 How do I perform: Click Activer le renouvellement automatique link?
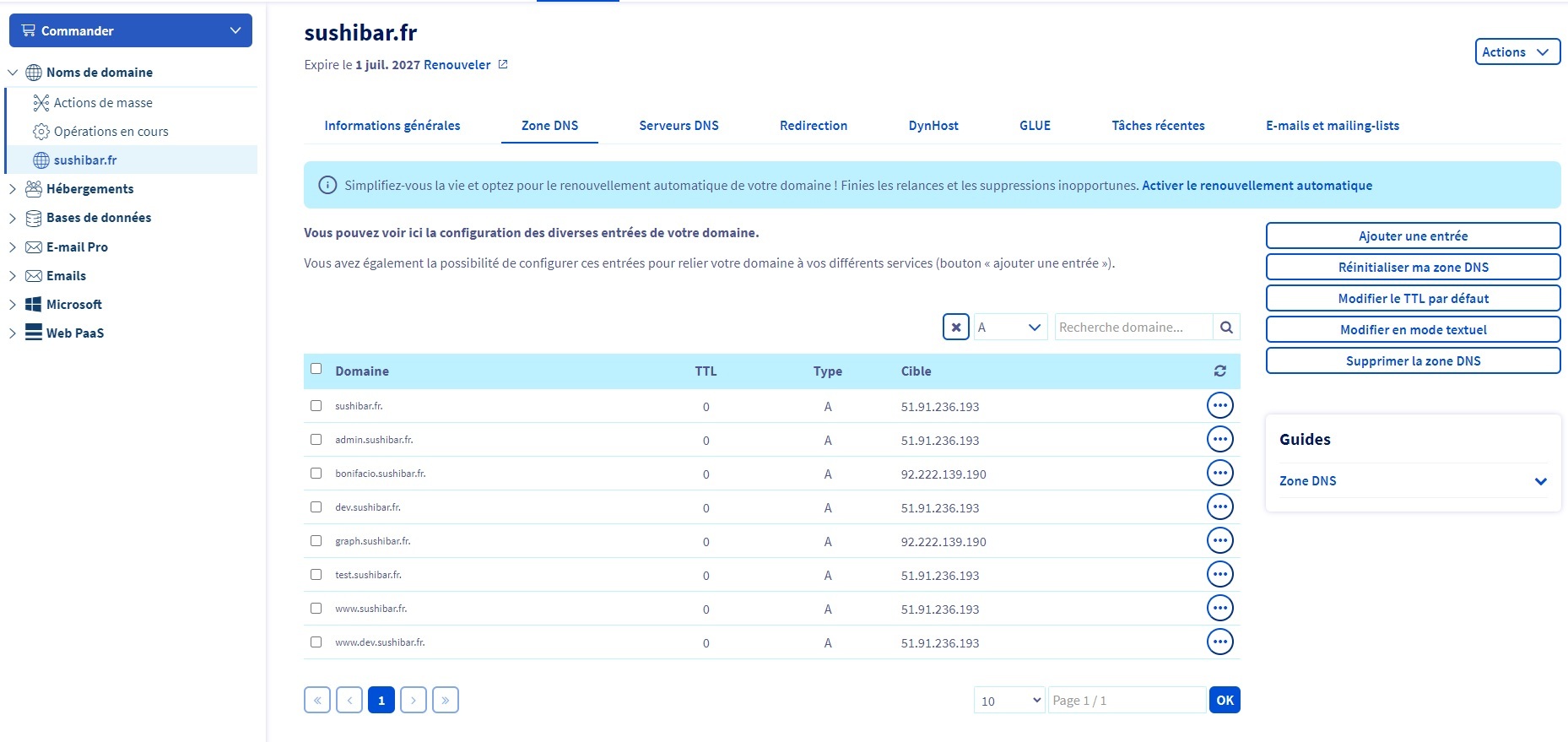click(1257, 186)
